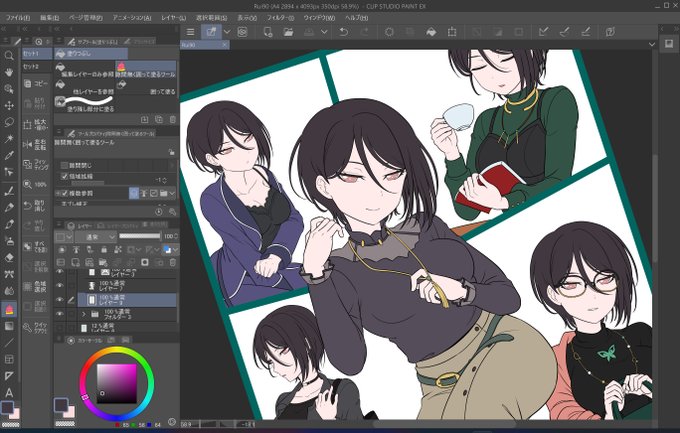This screenshot has height=433, width=680.
Task: Open the フィルター(I) menu
Action: [280, 18]
